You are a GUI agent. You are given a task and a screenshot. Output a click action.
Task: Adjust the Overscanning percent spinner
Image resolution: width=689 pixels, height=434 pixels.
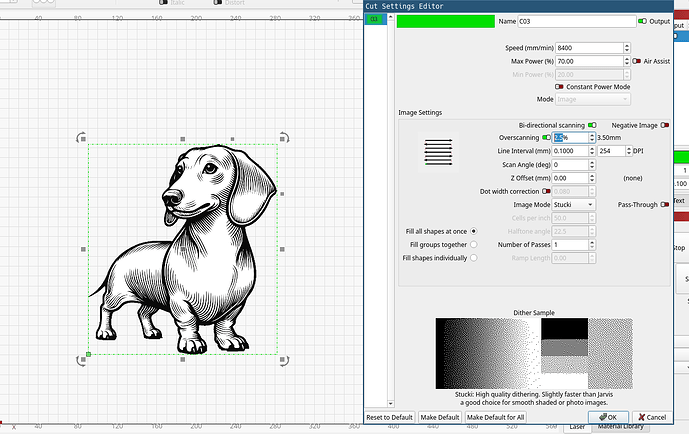tap(592, 137)
